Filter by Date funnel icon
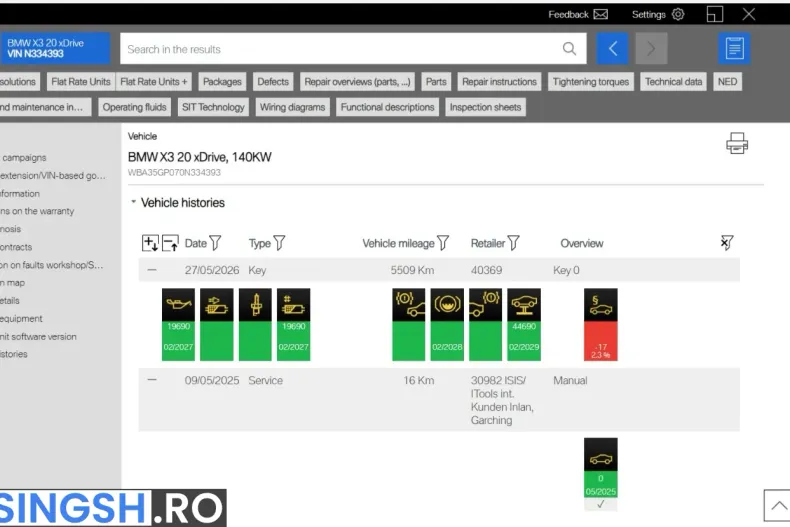790x527 pixels. point(215,243)
